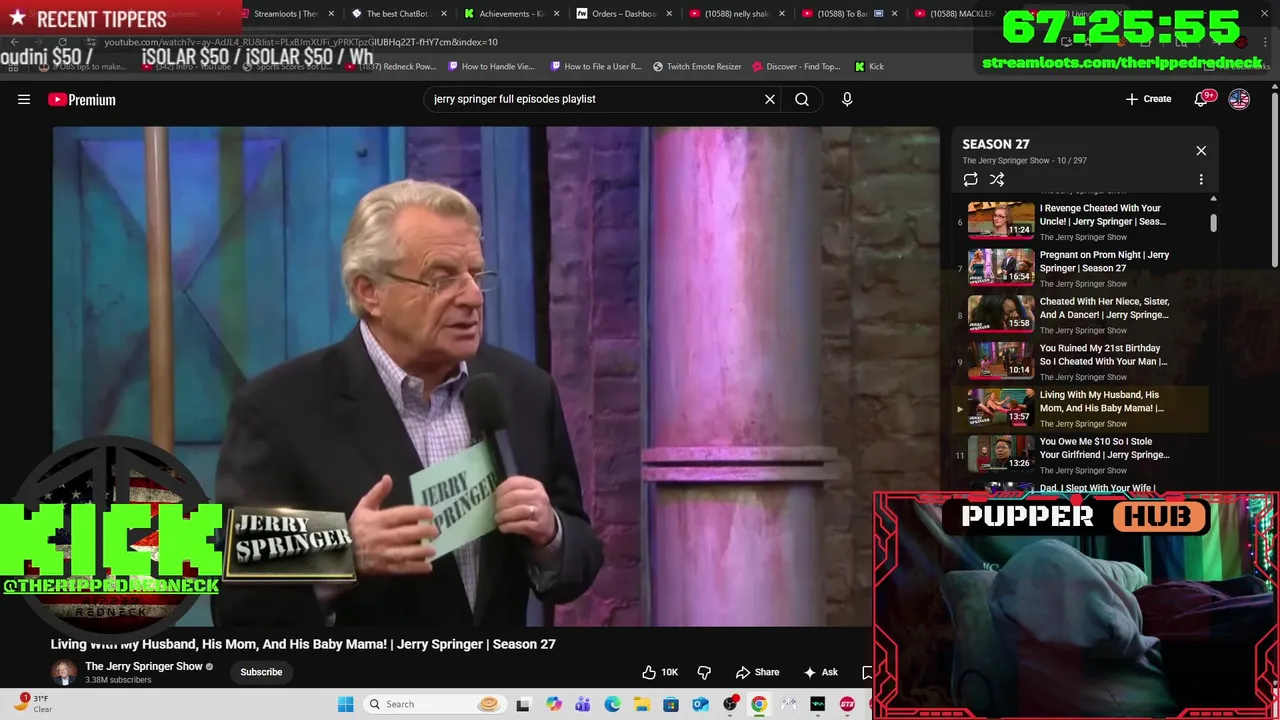This screenshot has height=720, width=1280.
Task: Run the search with the magnifier button
Action: pyautogui.click(x=802, y=99)
